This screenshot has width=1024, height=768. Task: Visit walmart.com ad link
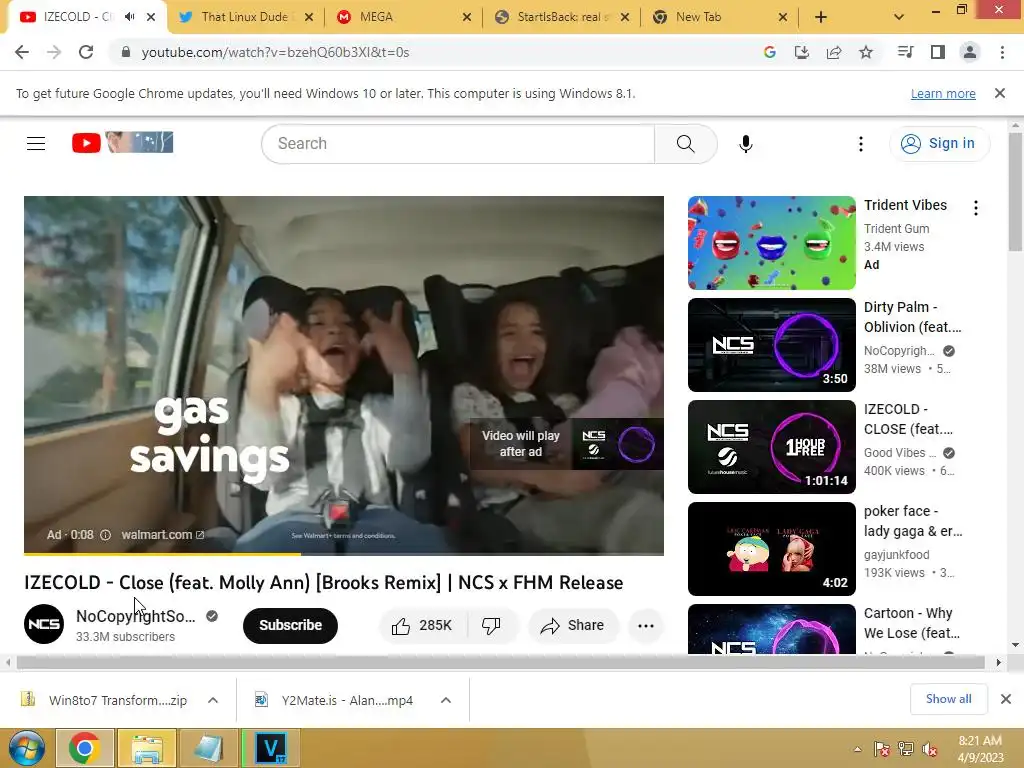pyautogui.click(x=163, y=535)
